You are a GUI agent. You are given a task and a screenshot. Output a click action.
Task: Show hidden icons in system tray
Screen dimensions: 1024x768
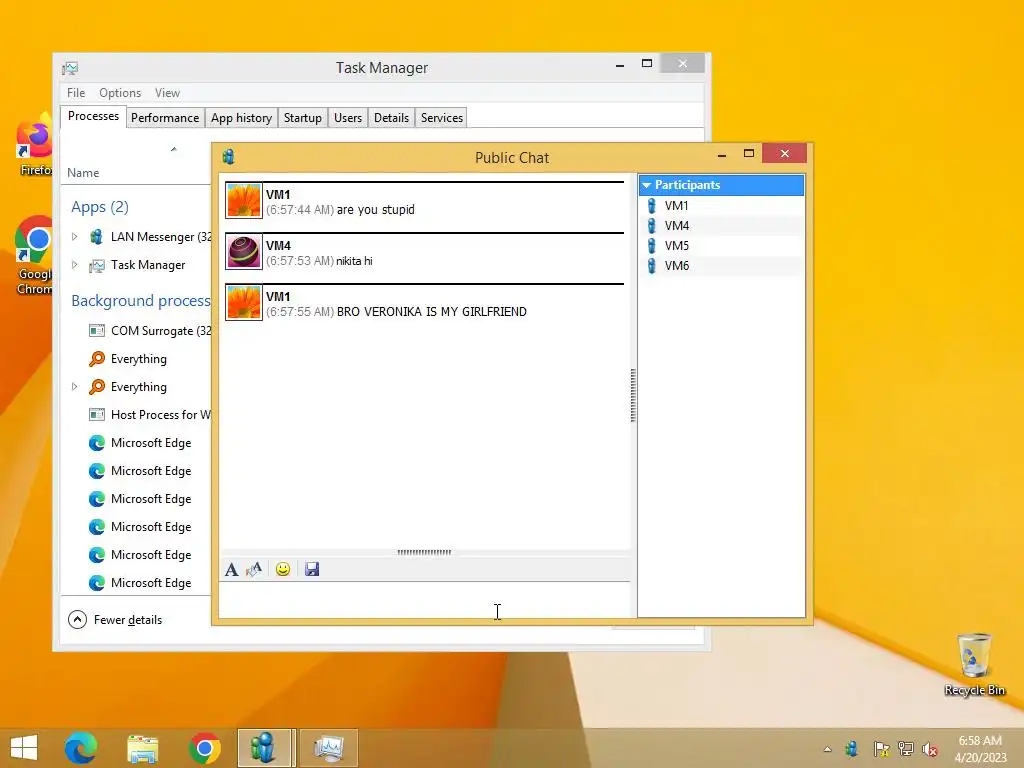(827, 749)
